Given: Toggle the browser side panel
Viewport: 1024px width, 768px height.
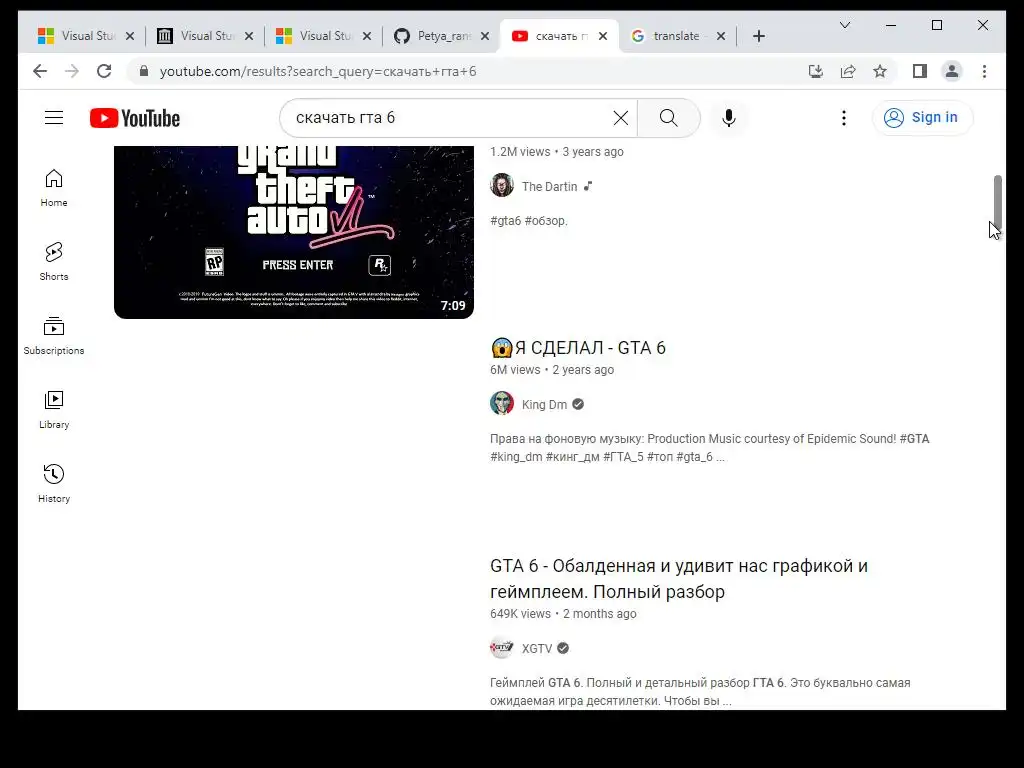Looking at the screenshot, I should coord(920,71).
